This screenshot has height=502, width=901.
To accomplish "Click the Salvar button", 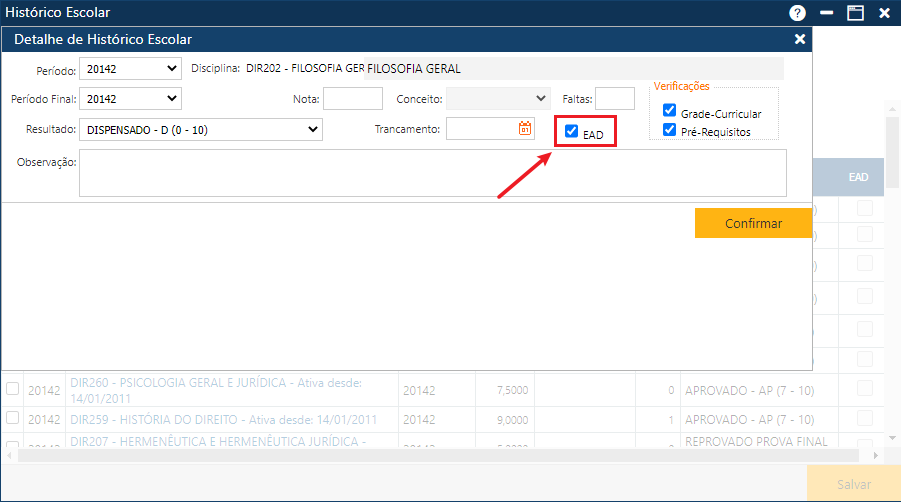I will pos(853,484).
